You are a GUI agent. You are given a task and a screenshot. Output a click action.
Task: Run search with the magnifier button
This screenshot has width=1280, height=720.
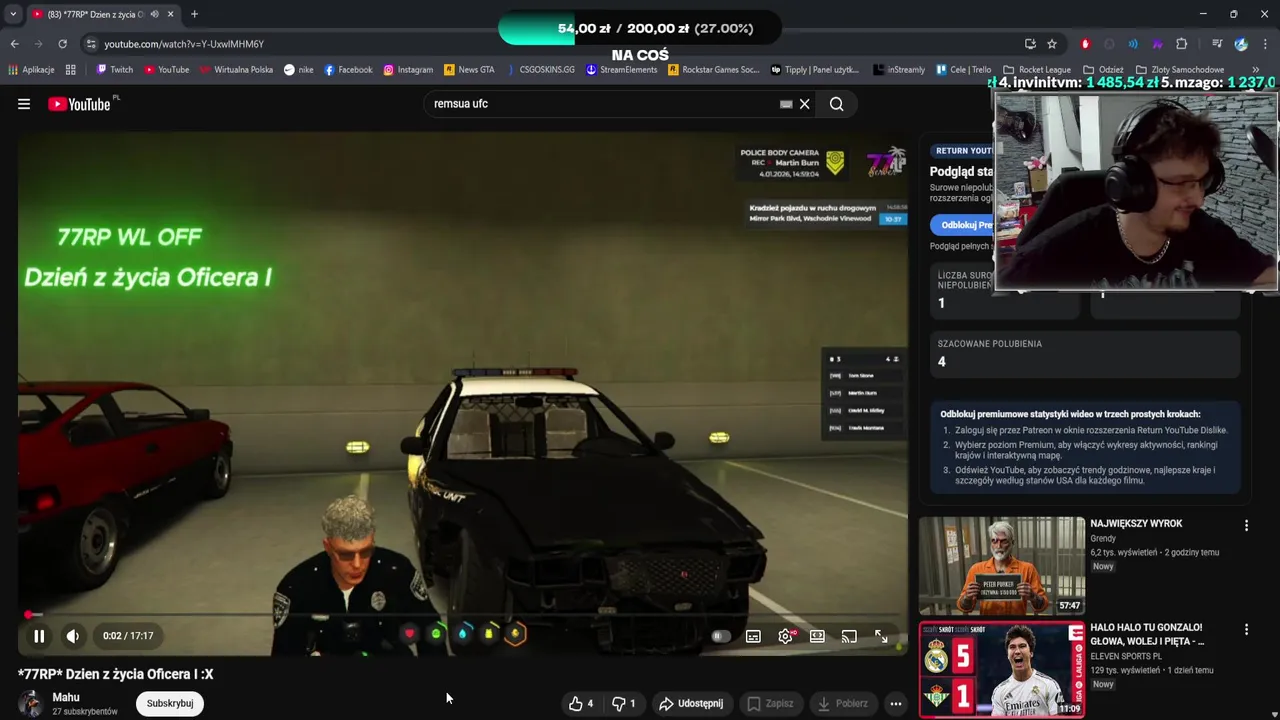pyautogui.click(x=837, y=104)
